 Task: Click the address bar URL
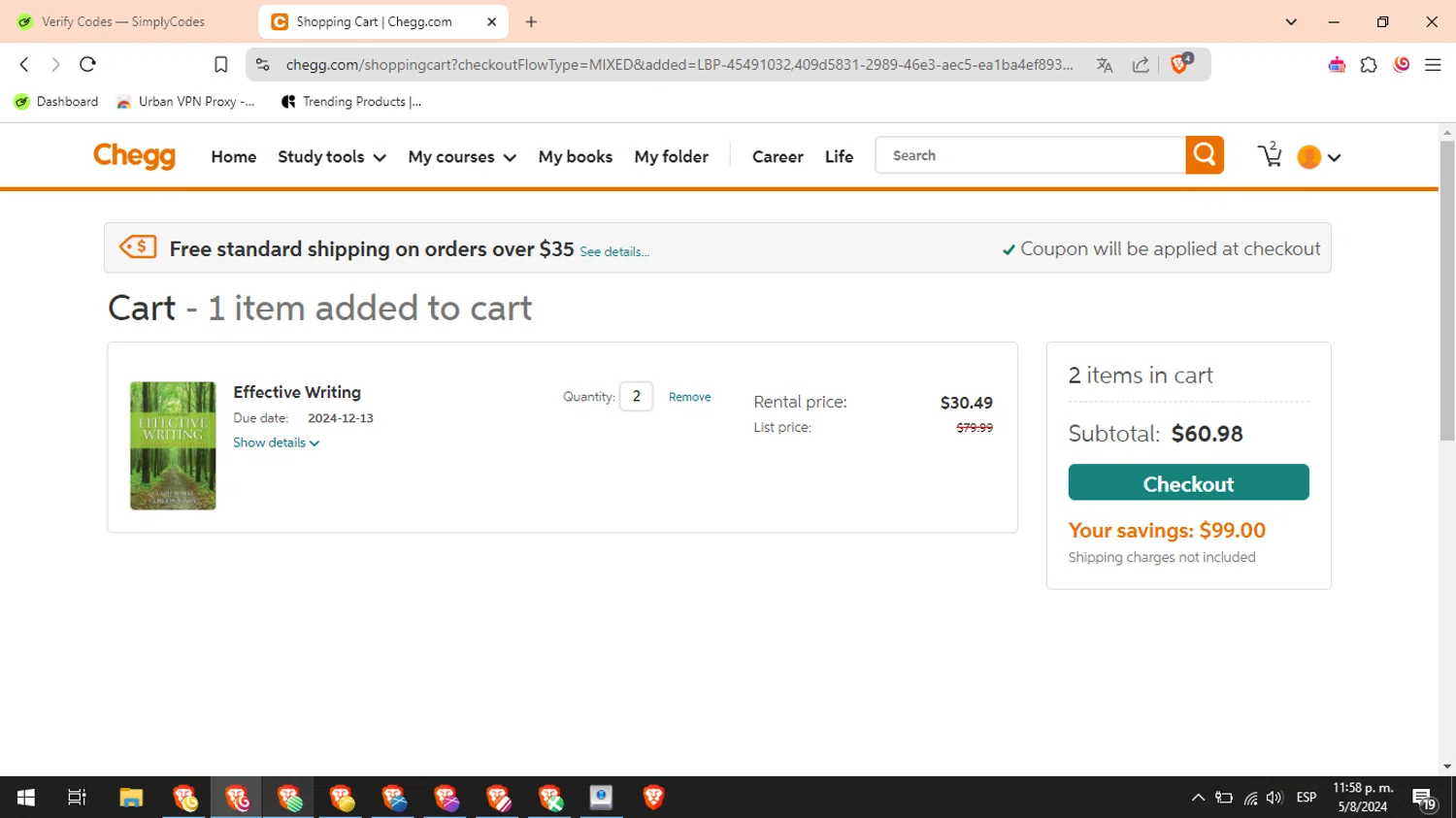[x=679, y=65]
